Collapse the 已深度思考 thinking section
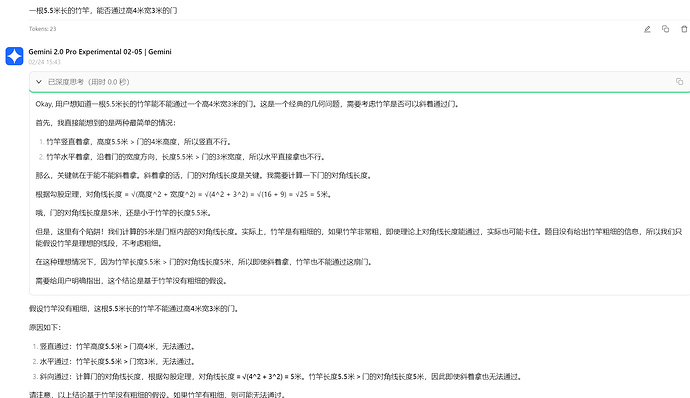 click(x=39, y=82)
